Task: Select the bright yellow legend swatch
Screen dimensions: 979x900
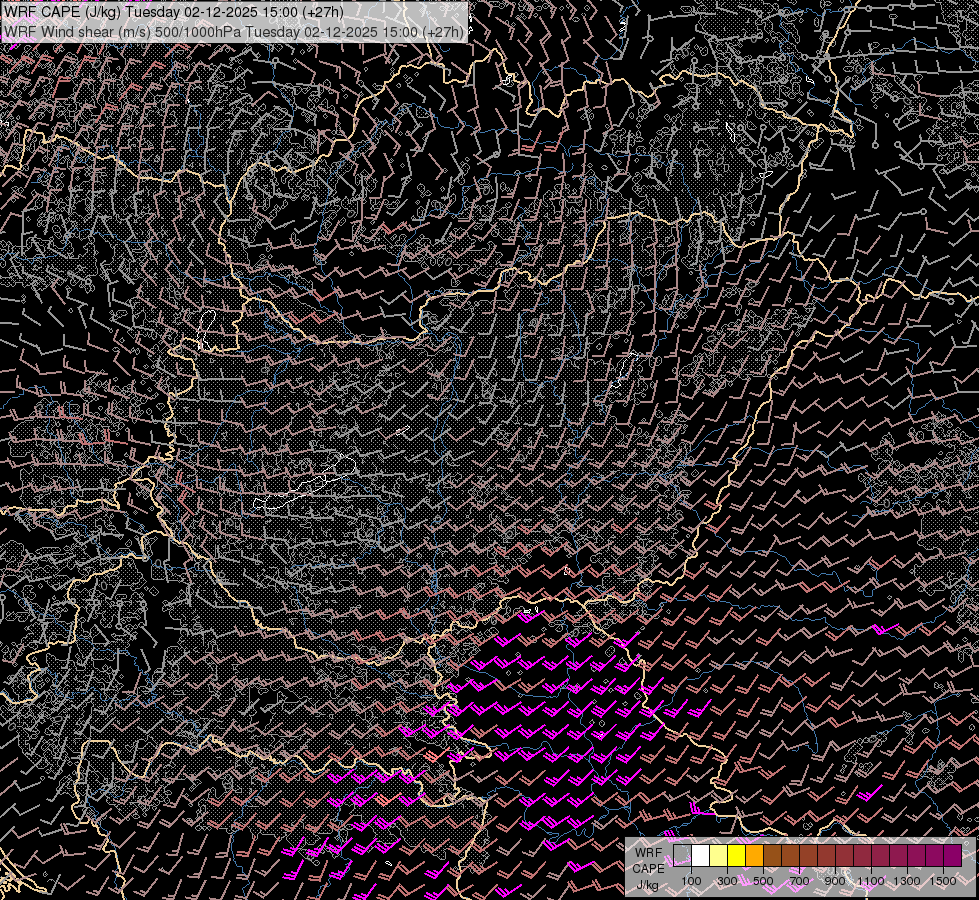Action: click(x=737, y=855)
